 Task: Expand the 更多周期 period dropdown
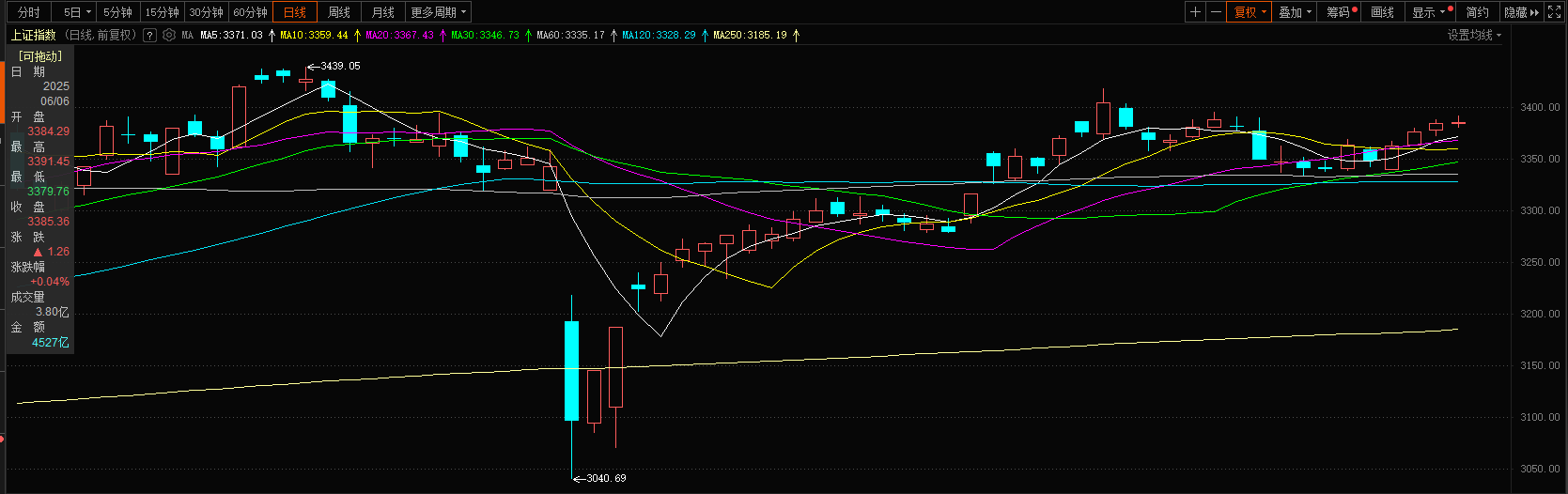438,12
